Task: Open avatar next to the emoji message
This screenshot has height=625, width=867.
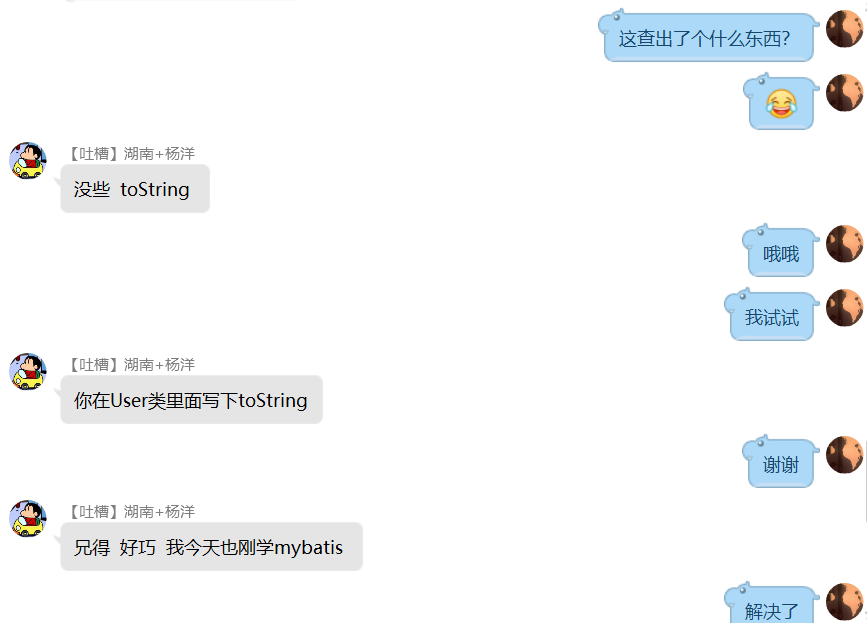Action: click(845, 93)
